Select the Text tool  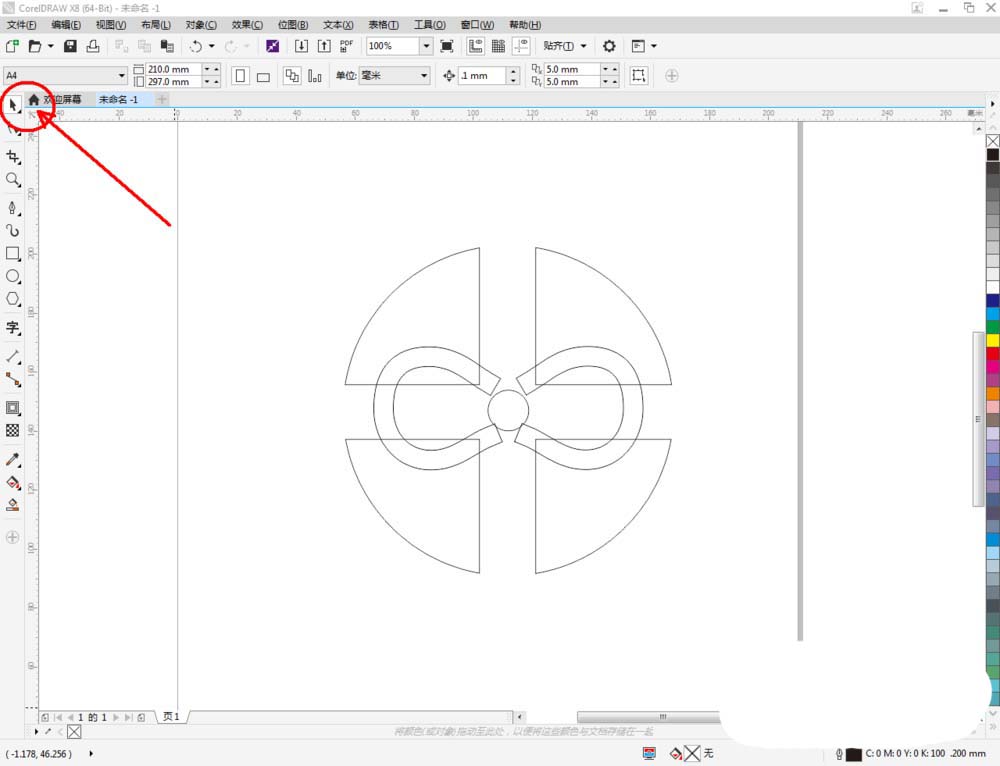click(x=13, y=328)
